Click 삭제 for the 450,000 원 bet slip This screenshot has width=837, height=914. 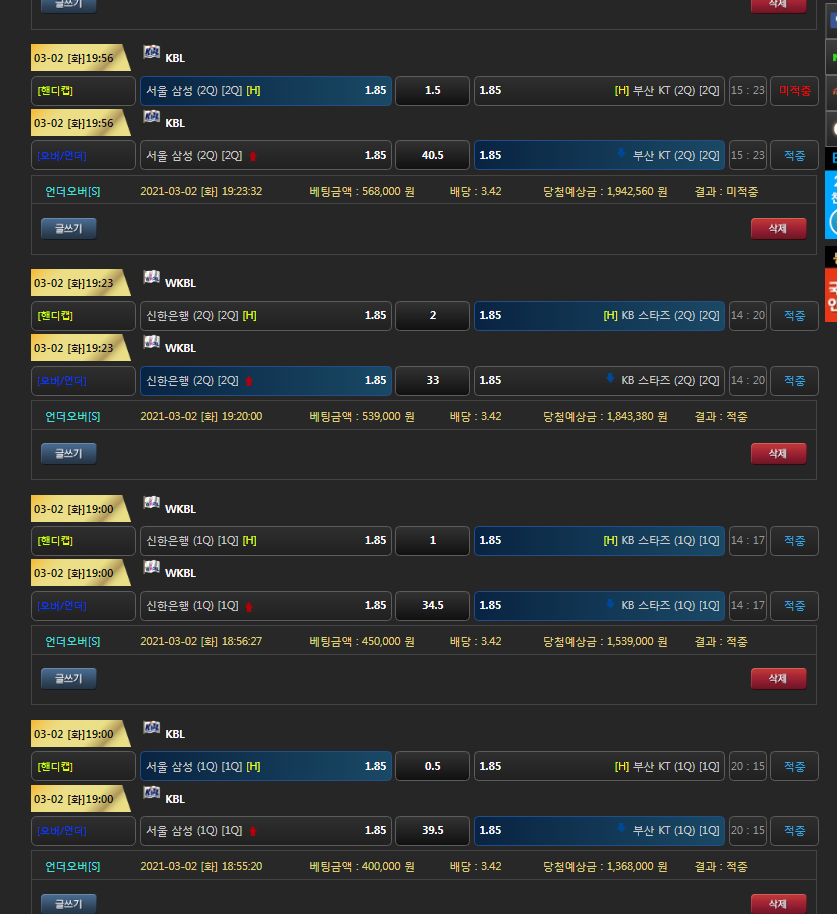click(778, 678)
